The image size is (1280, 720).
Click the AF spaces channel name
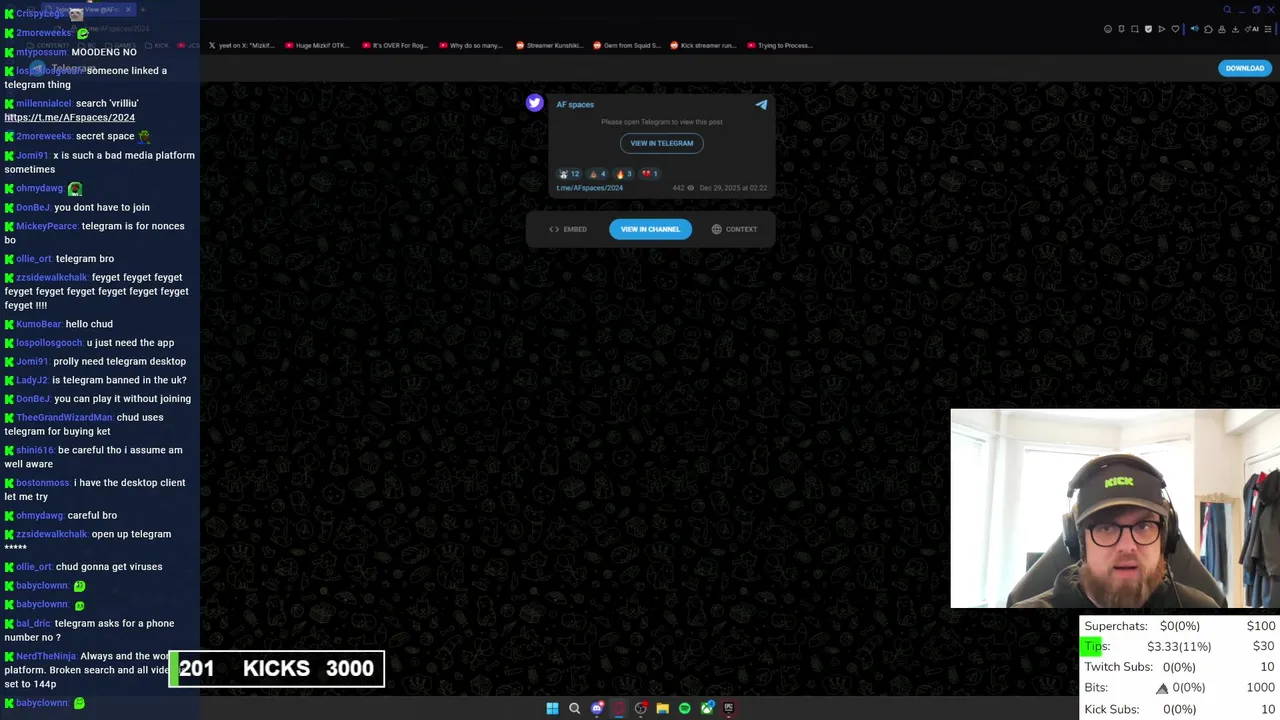click(x=575, y=104)
